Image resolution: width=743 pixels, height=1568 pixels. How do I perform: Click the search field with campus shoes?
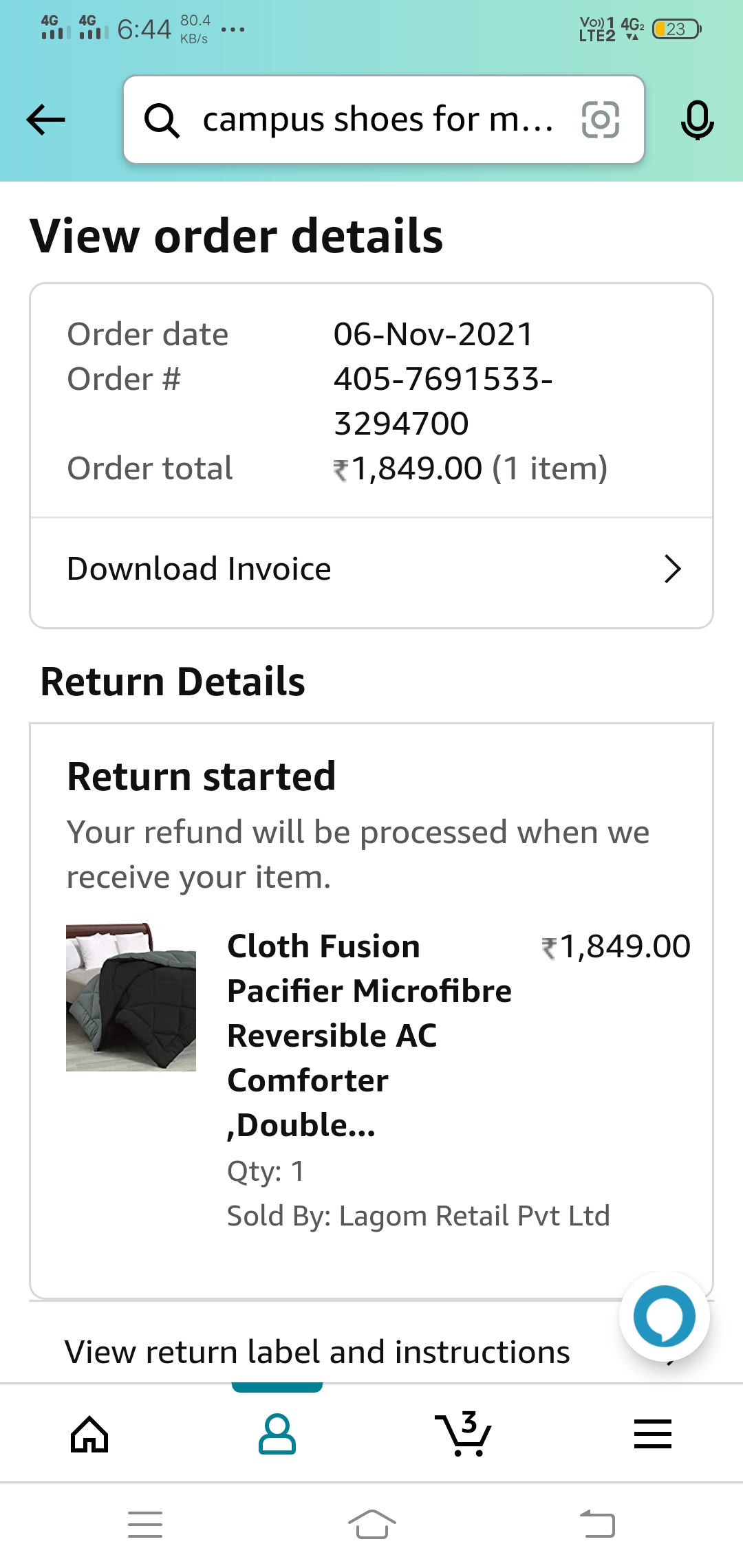pyautogui.click(x=377, y=120)
